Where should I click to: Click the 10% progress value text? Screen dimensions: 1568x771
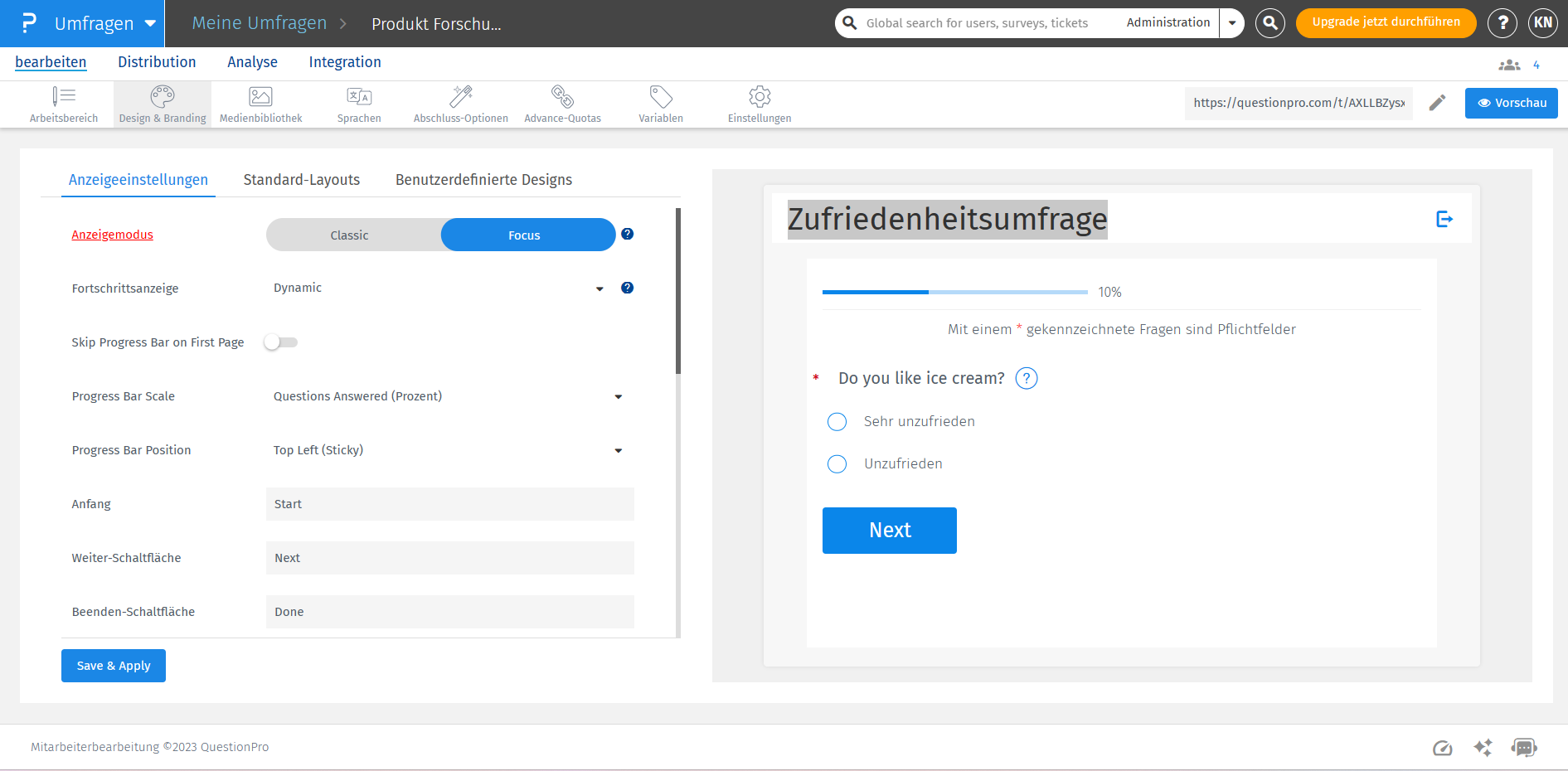[x=1109, y=293]
